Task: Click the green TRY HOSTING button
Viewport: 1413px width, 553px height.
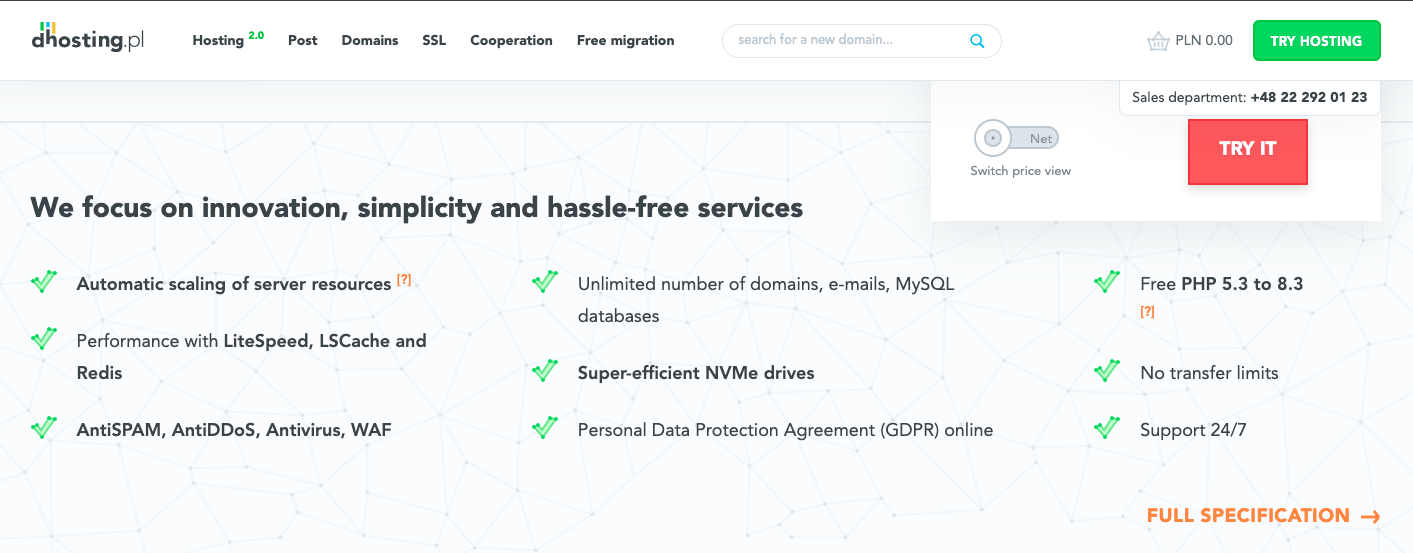Action: coord(1316,41)
